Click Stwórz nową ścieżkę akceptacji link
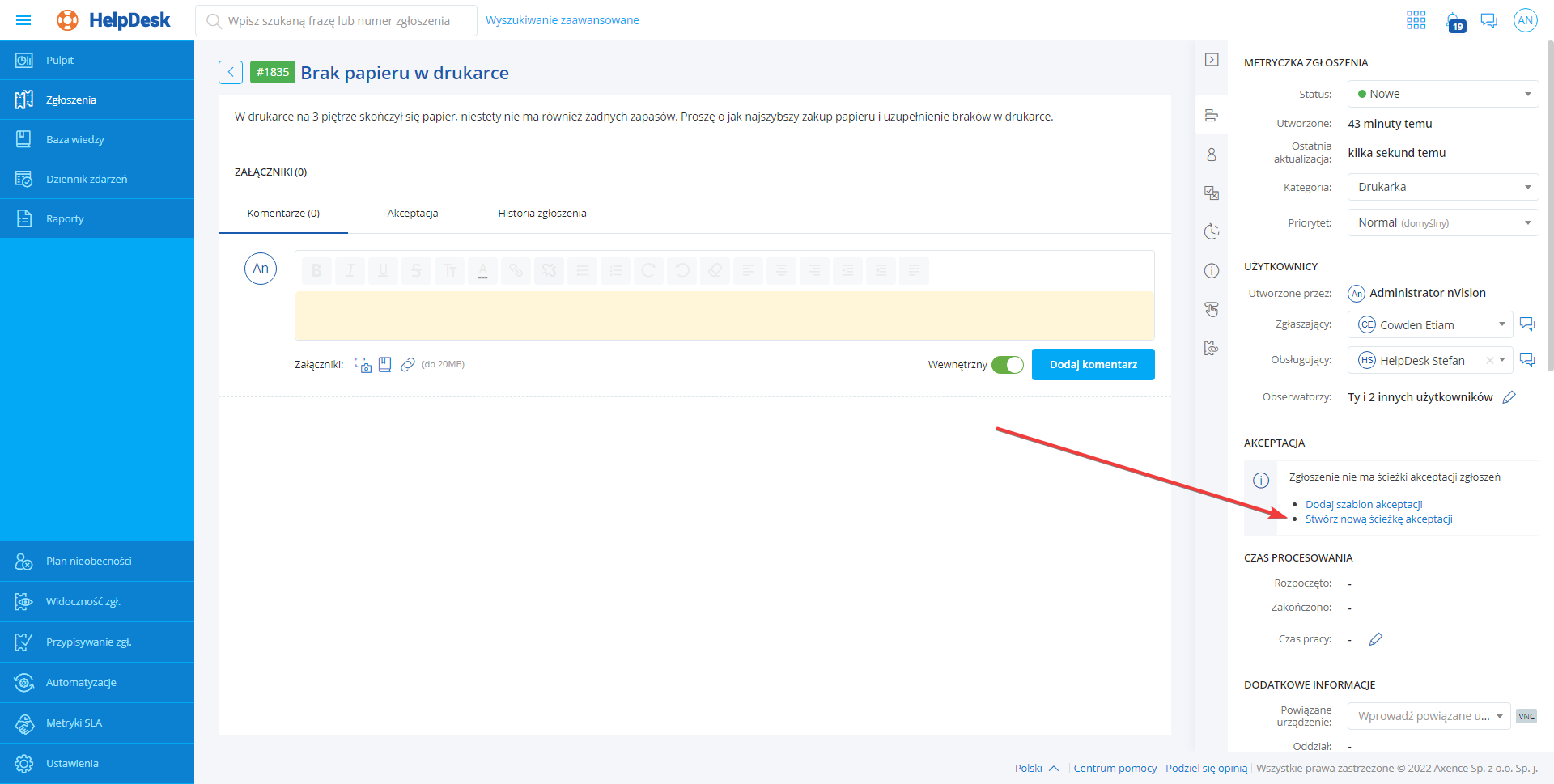Screen dimensions: 1554x784 point(1378,519)
